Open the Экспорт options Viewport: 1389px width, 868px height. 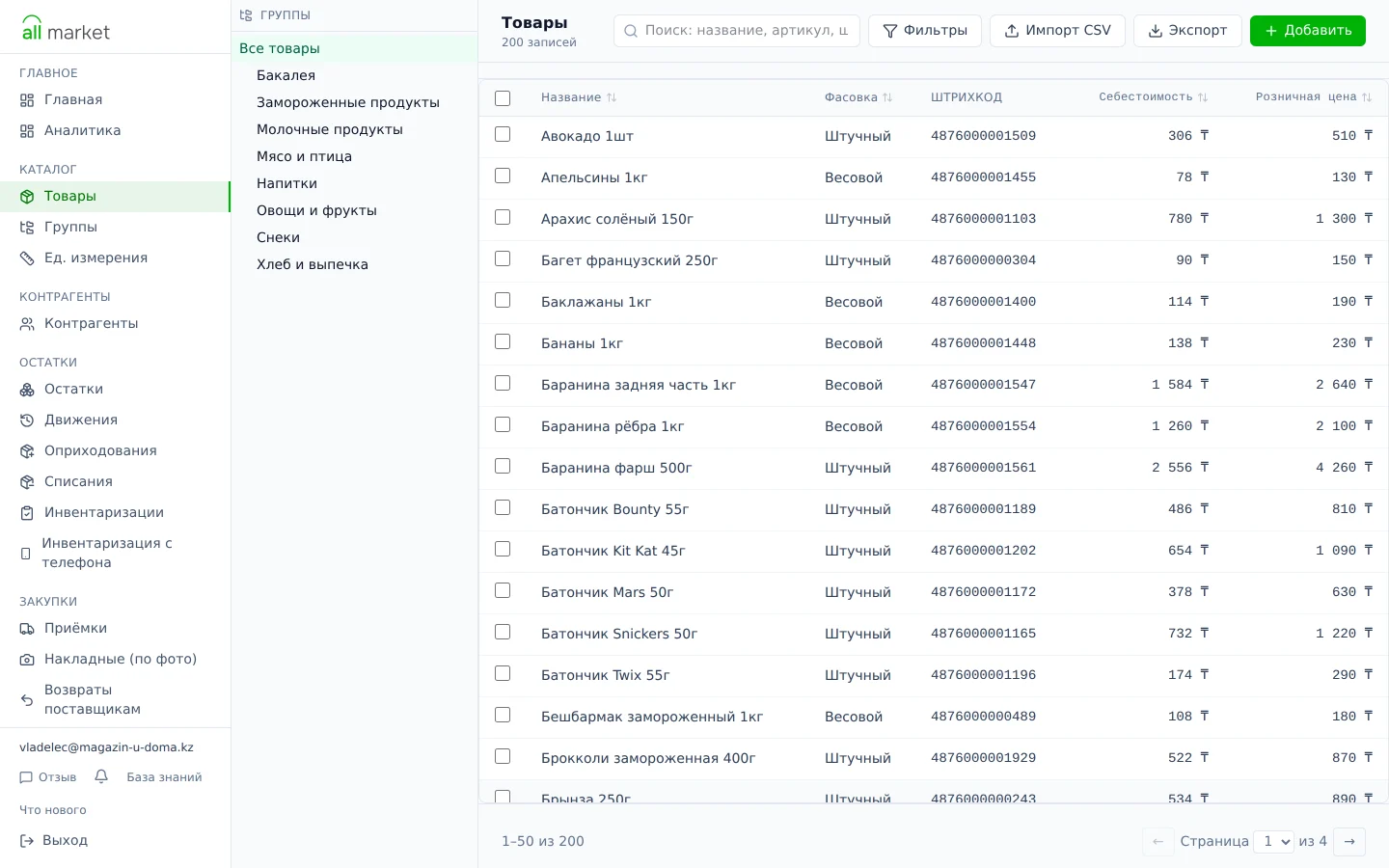(x=1187, y=31)
